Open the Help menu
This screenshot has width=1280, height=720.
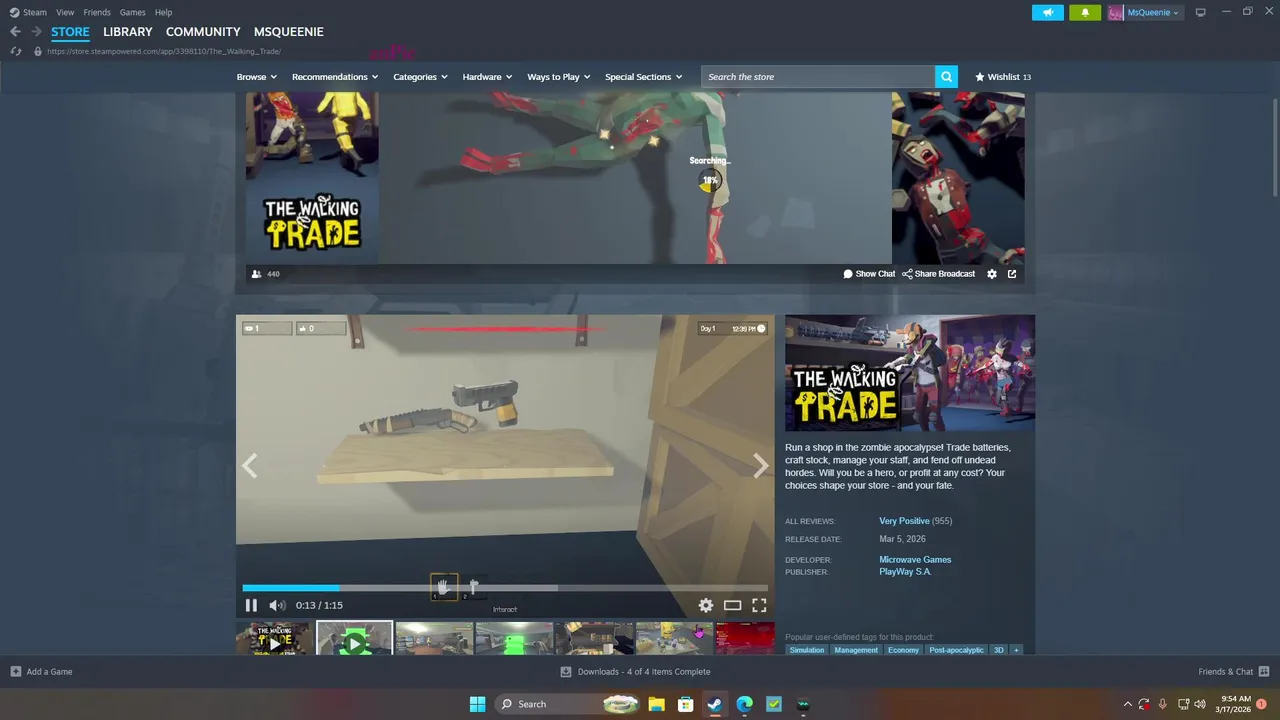click(163, 12)
